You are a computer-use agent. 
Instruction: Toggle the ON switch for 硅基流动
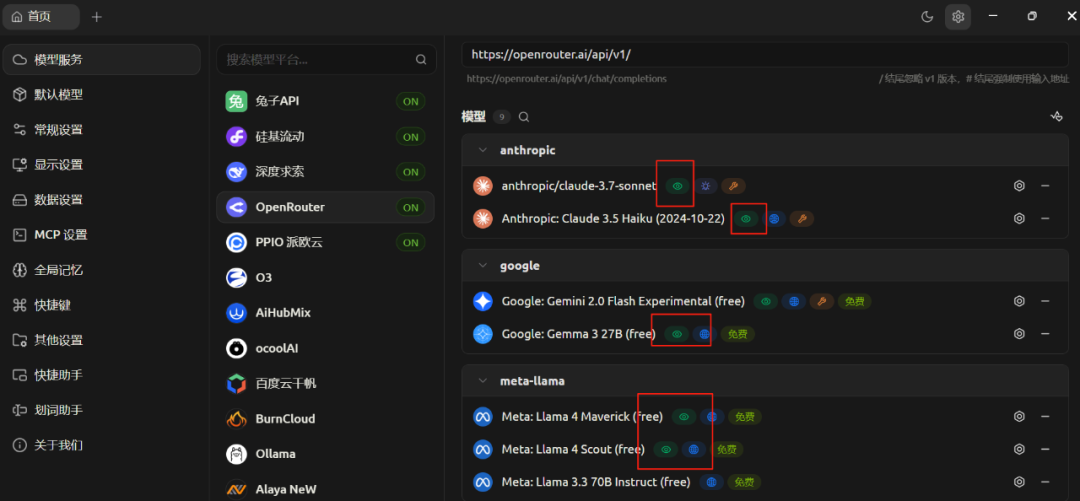(x=411, y=137)
